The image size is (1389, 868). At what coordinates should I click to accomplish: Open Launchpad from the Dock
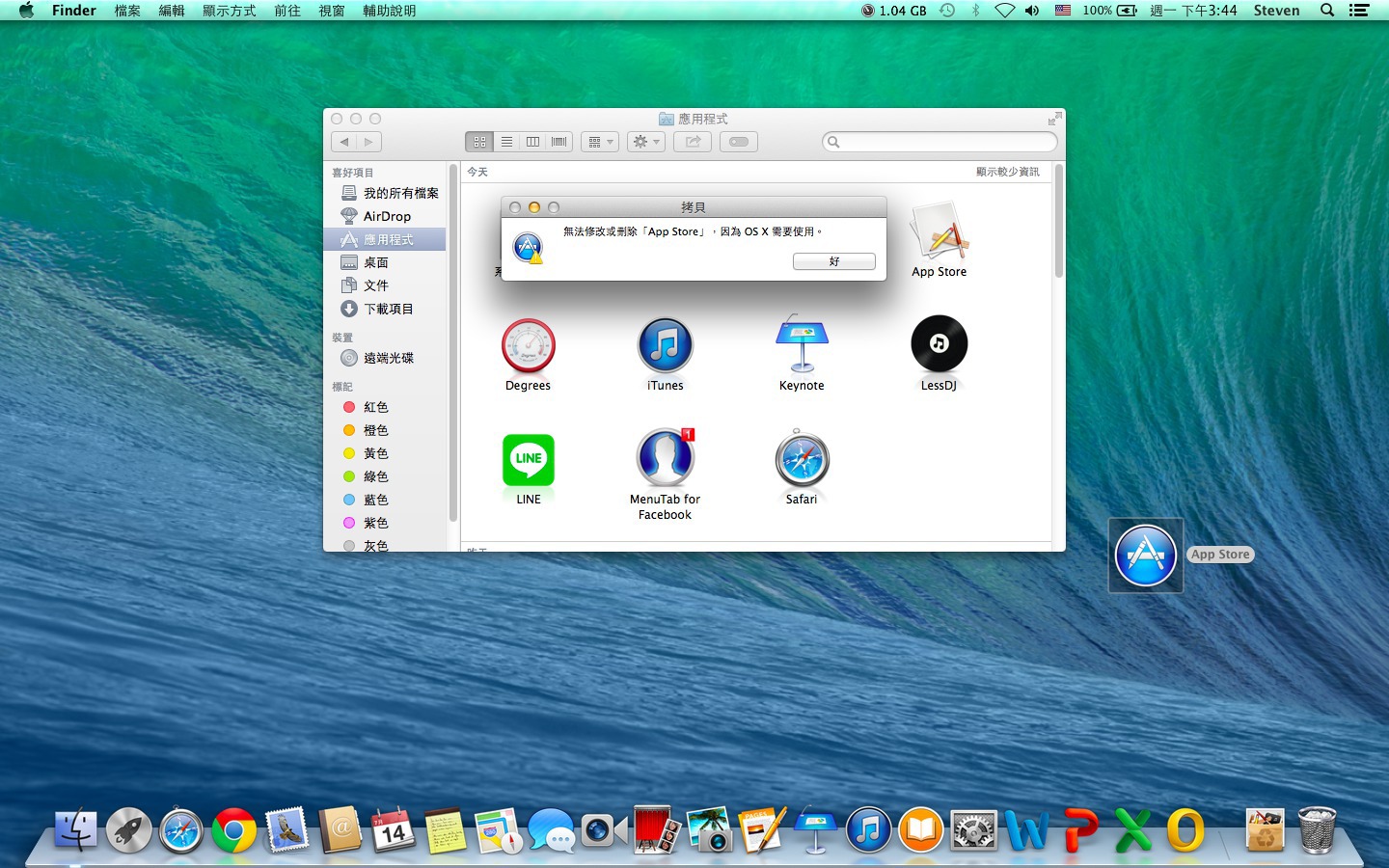(x=128, y=830)
